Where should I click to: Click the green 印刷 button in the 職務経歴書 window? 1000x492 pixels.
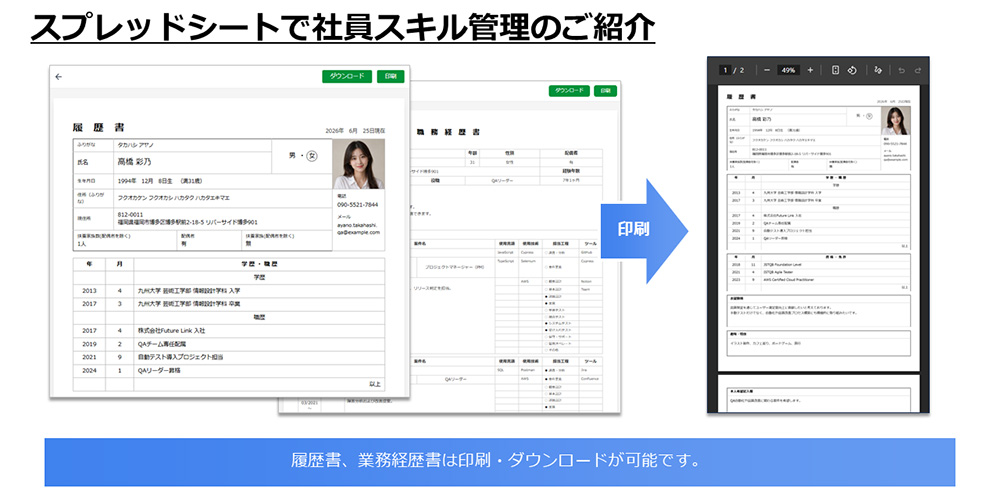pyautogui.click(x=606, y=91)
